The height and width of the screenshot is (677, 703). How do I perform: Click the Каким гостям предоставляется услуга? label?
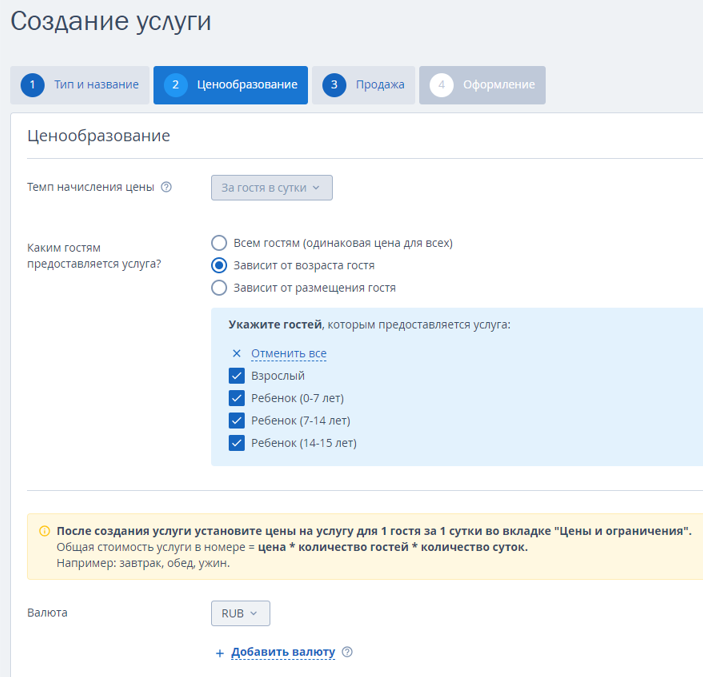coord(94,256)
